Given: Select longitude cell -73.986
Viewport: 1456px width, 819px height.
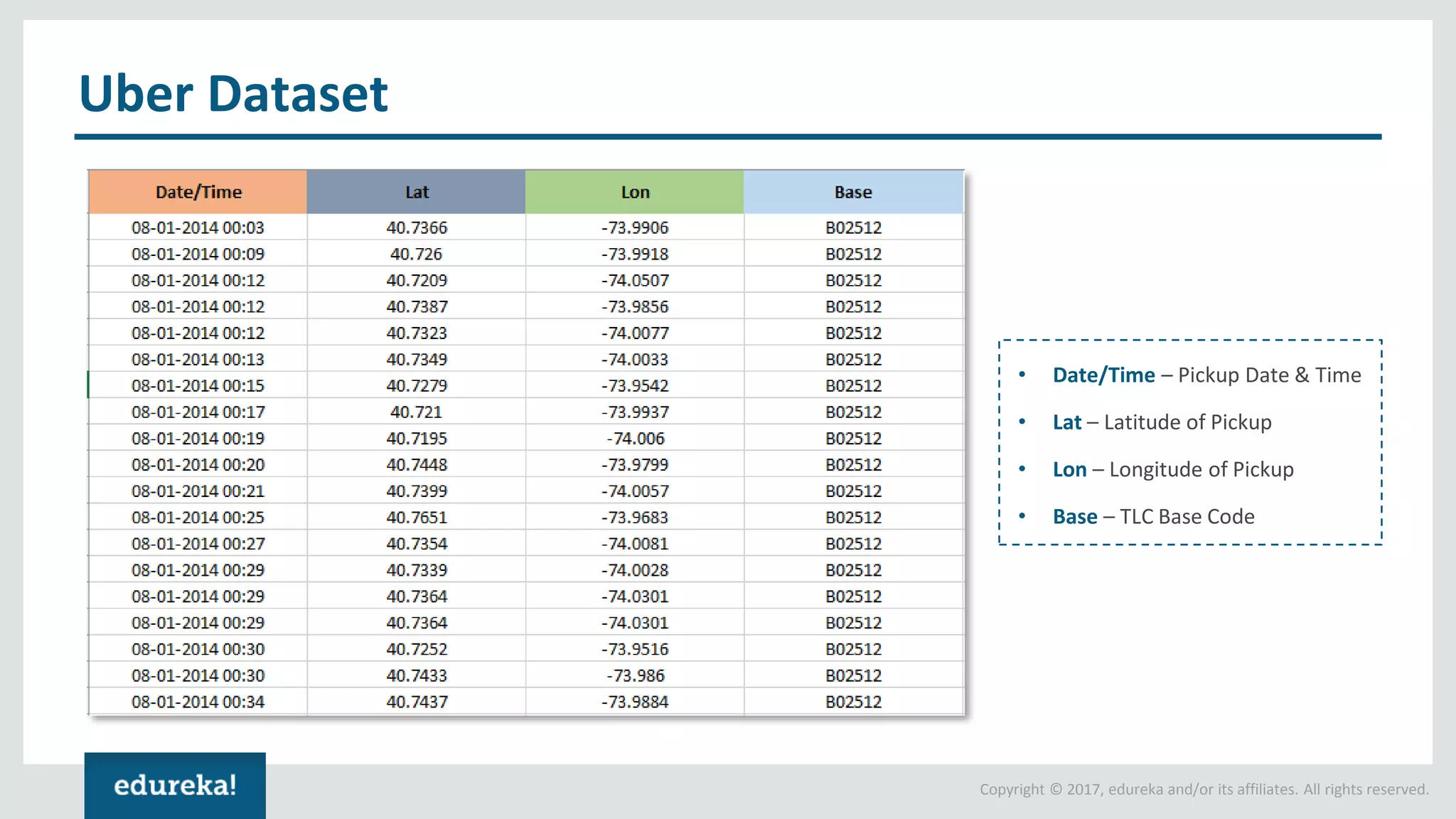Looking at the screenshot, I should [x=635, y=675].
